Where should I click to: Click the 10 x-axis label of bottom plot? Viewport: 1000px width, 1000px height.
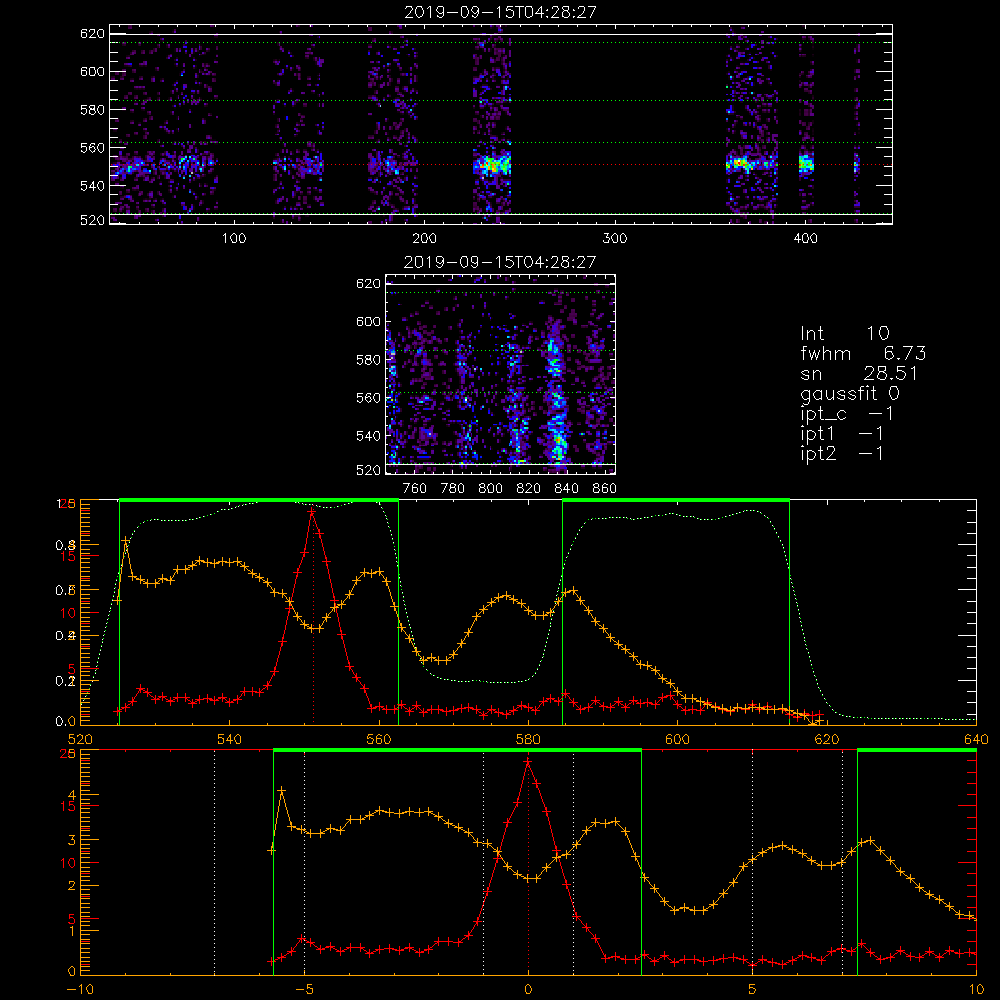pos(976,990)
